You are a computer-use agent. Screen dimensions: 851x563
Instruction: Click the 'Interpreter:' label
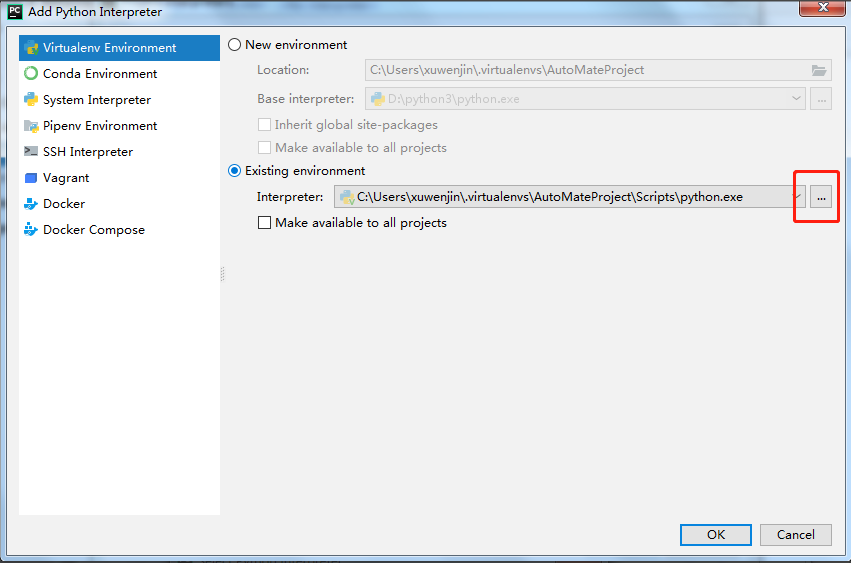coord(290,197)
